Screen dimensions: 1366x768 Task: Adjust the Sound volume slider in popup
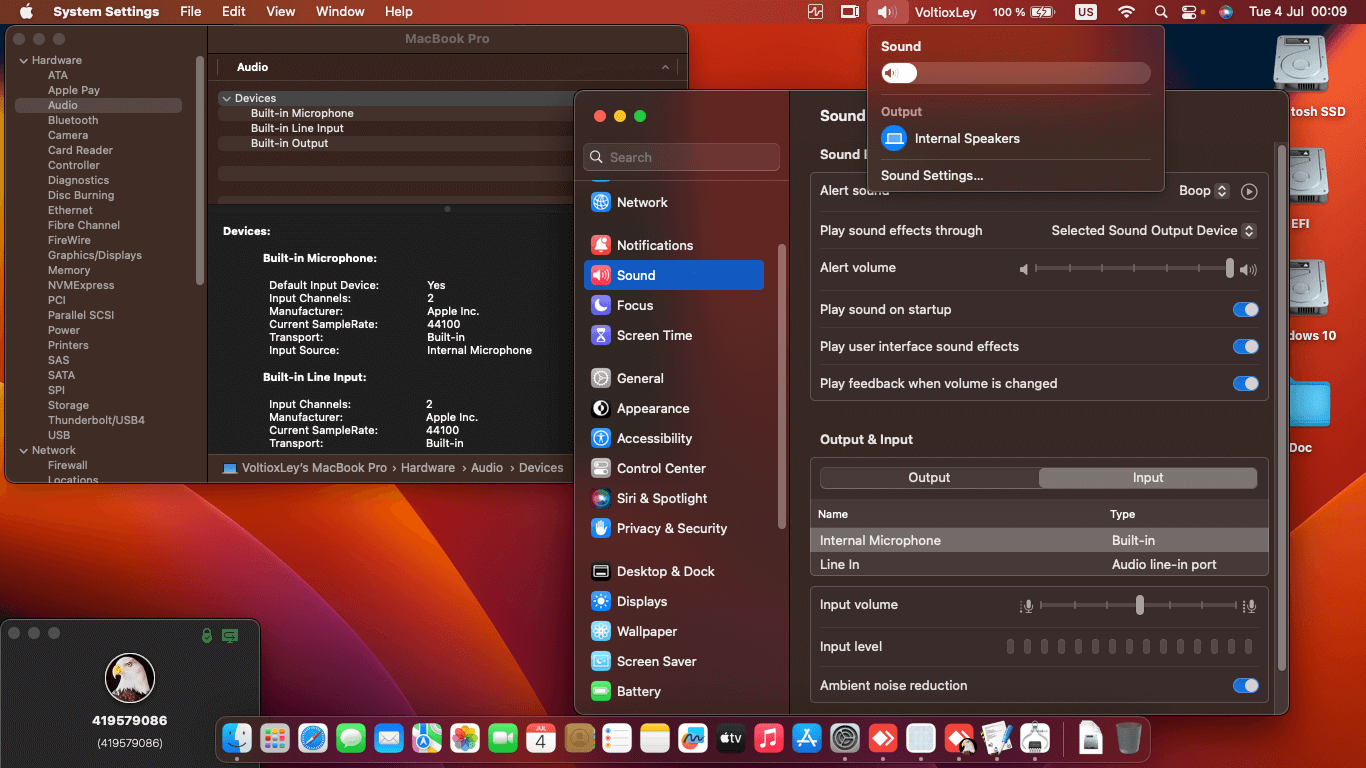coord(1016,73)
